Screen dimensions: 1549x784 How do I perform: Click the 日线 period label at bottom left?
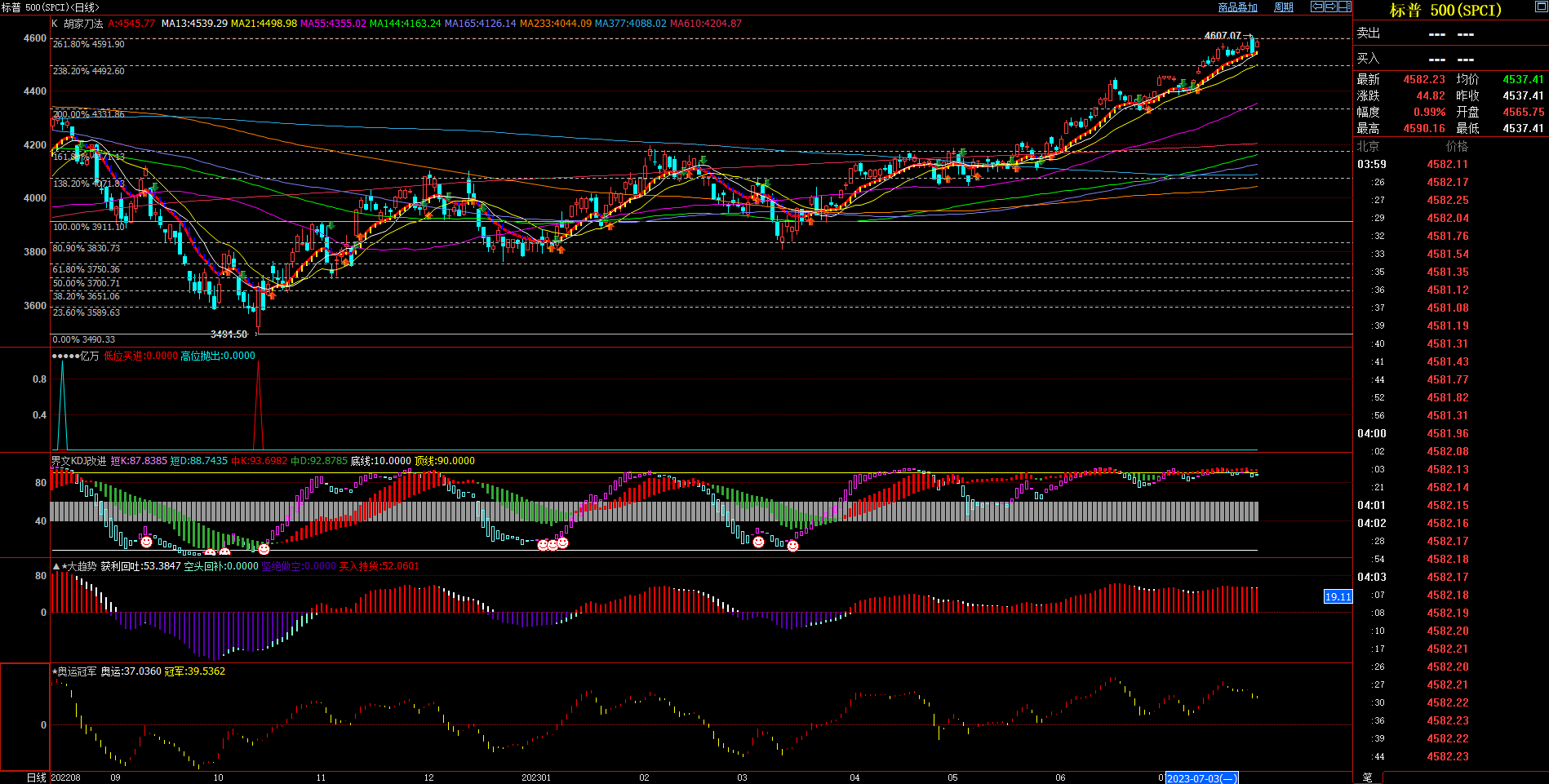tap(36, 777)
